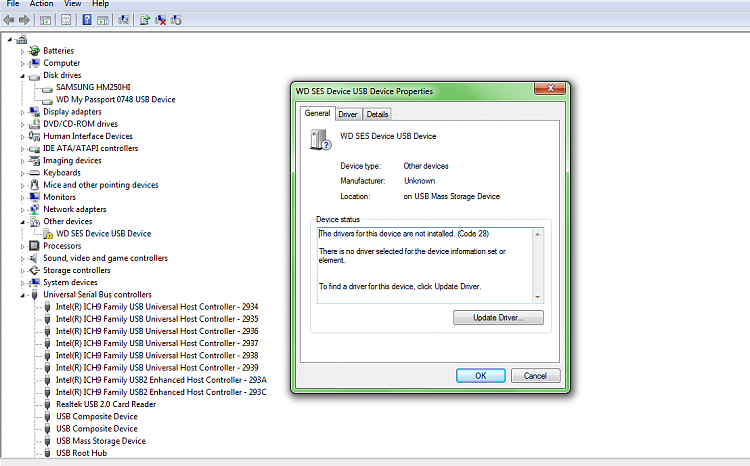This screenshot has height=466, width=750.
Task: Click the blue Help question-mark toolbar icon
Action: point(87,20)
